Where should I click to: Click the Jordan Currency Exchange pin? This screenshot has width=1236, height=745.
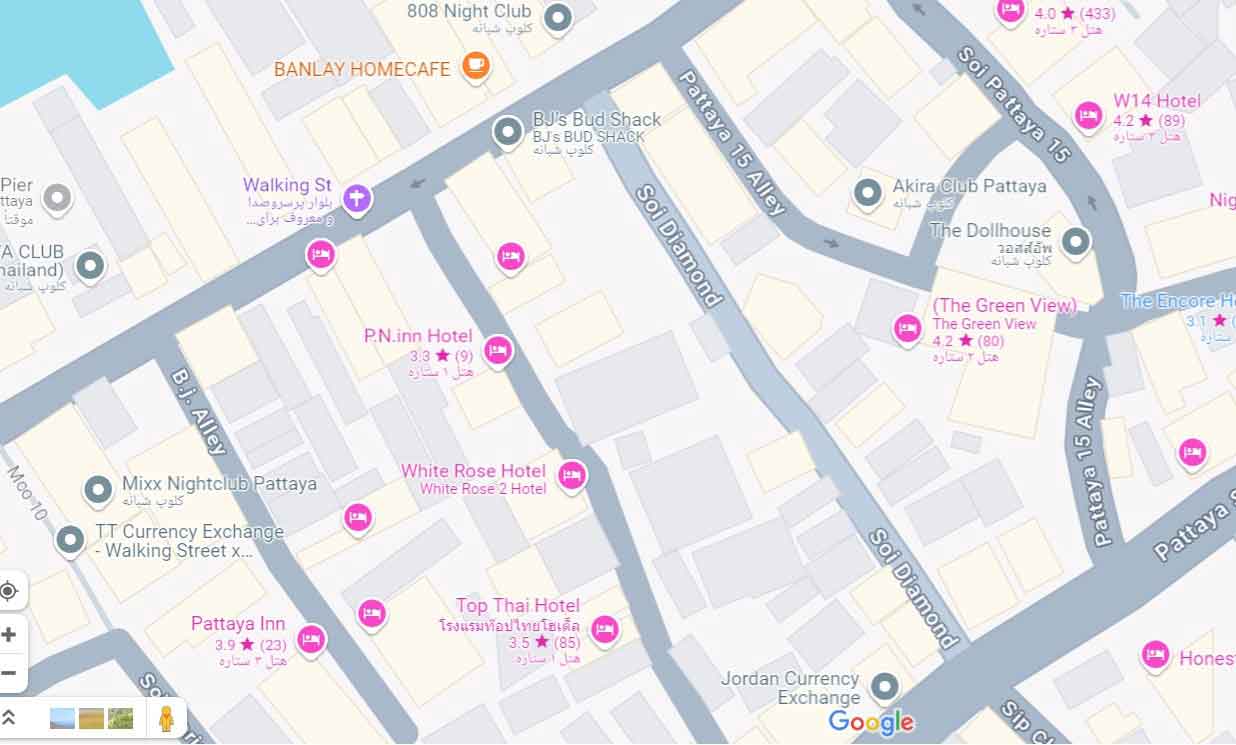(x=884, y=687)
